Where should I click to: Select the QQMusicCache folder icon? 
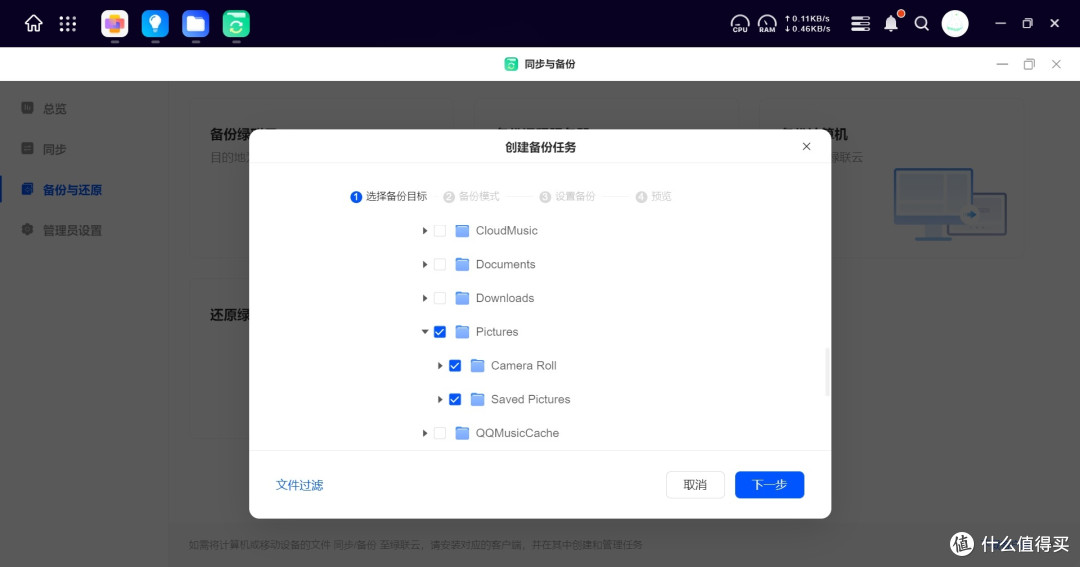tap(462, 433)
